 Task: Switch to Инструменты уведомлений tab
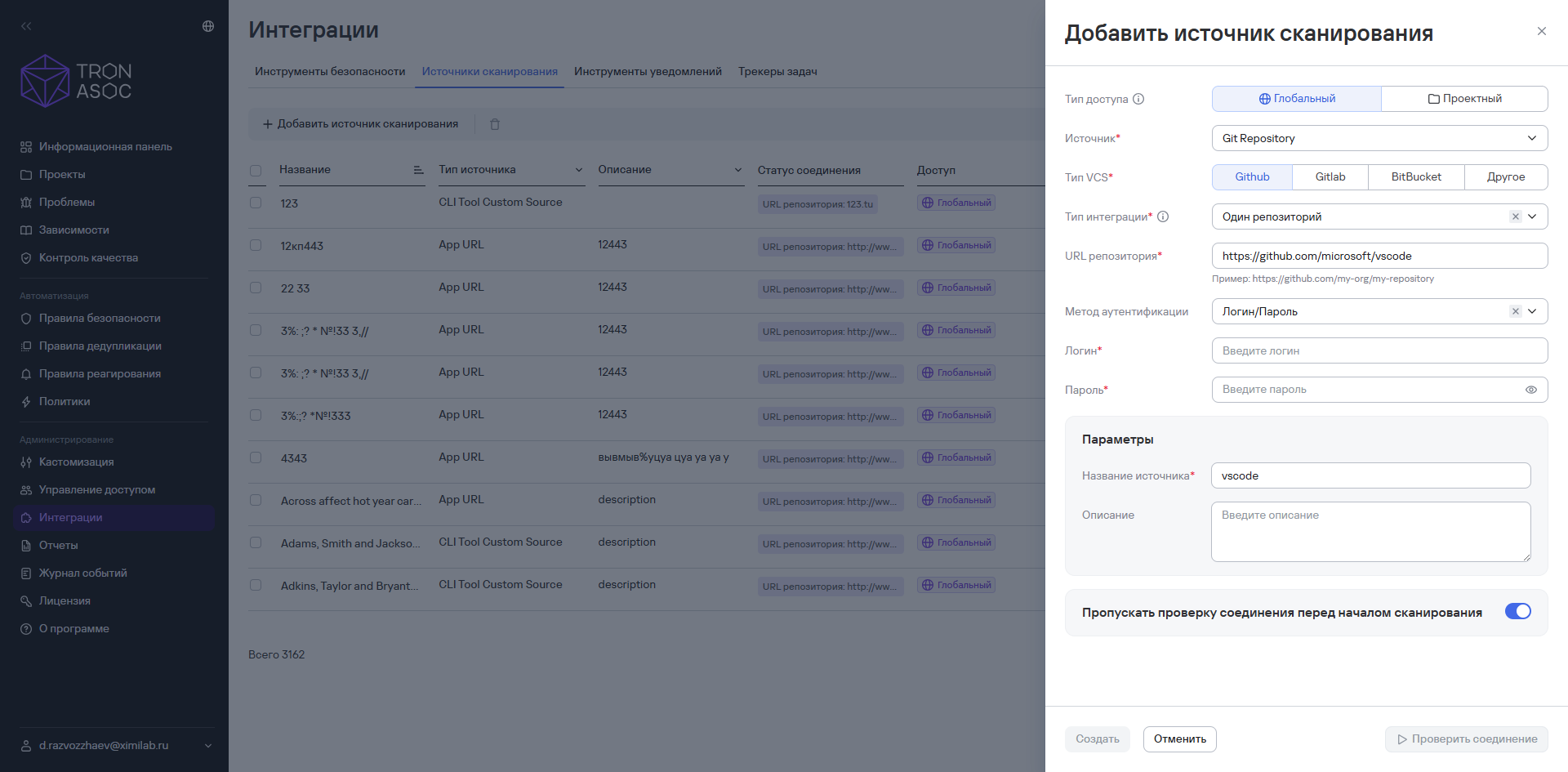(x=648, y=72)
